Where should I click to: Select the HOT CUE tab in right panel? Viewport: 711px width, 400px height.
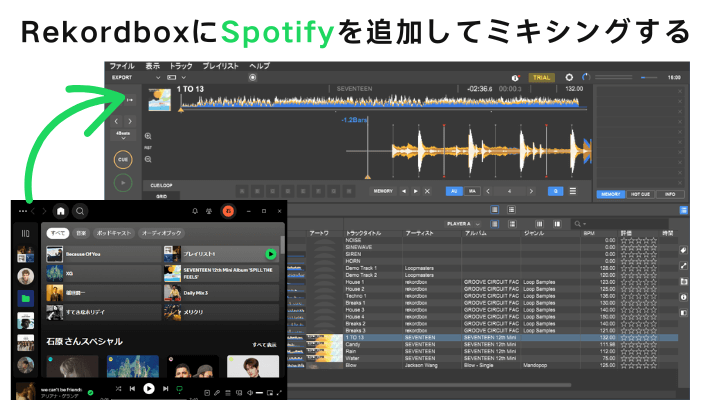[640, 194]
